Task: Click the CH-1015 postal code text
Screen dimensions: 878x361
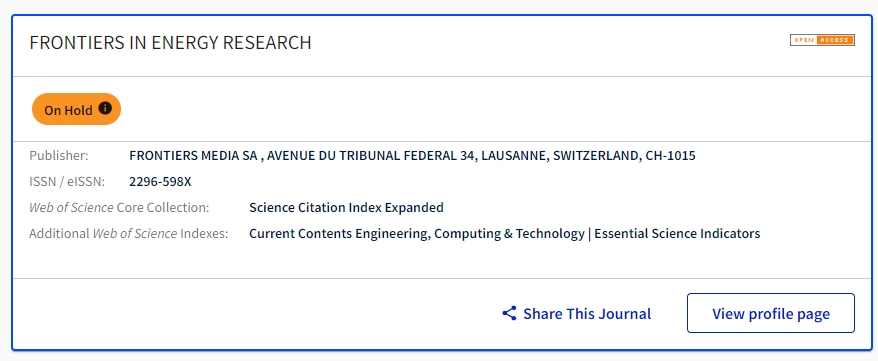Action: coord(671,156)
